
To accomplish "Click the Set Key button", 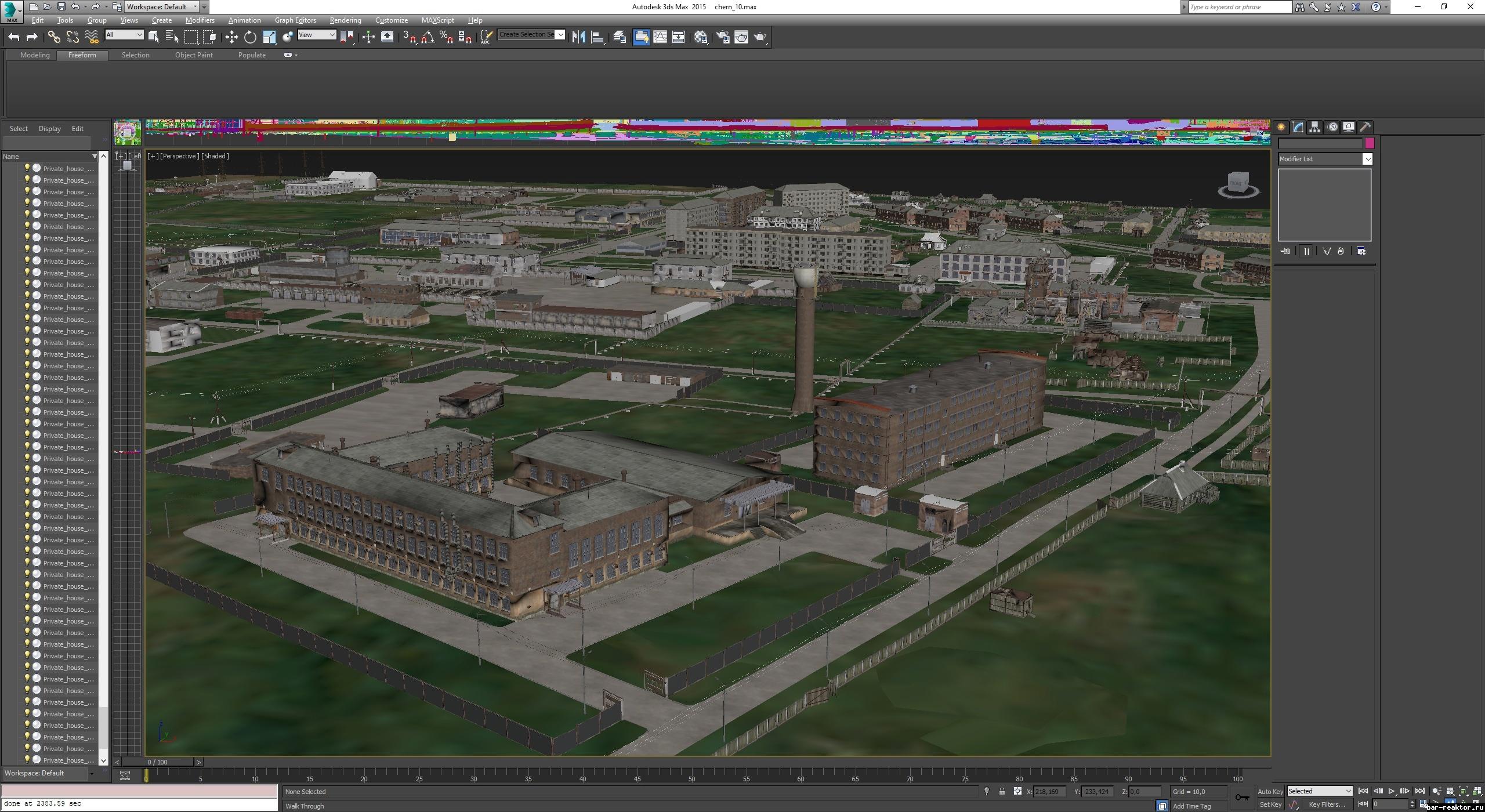I will (x=1270, y=804).
